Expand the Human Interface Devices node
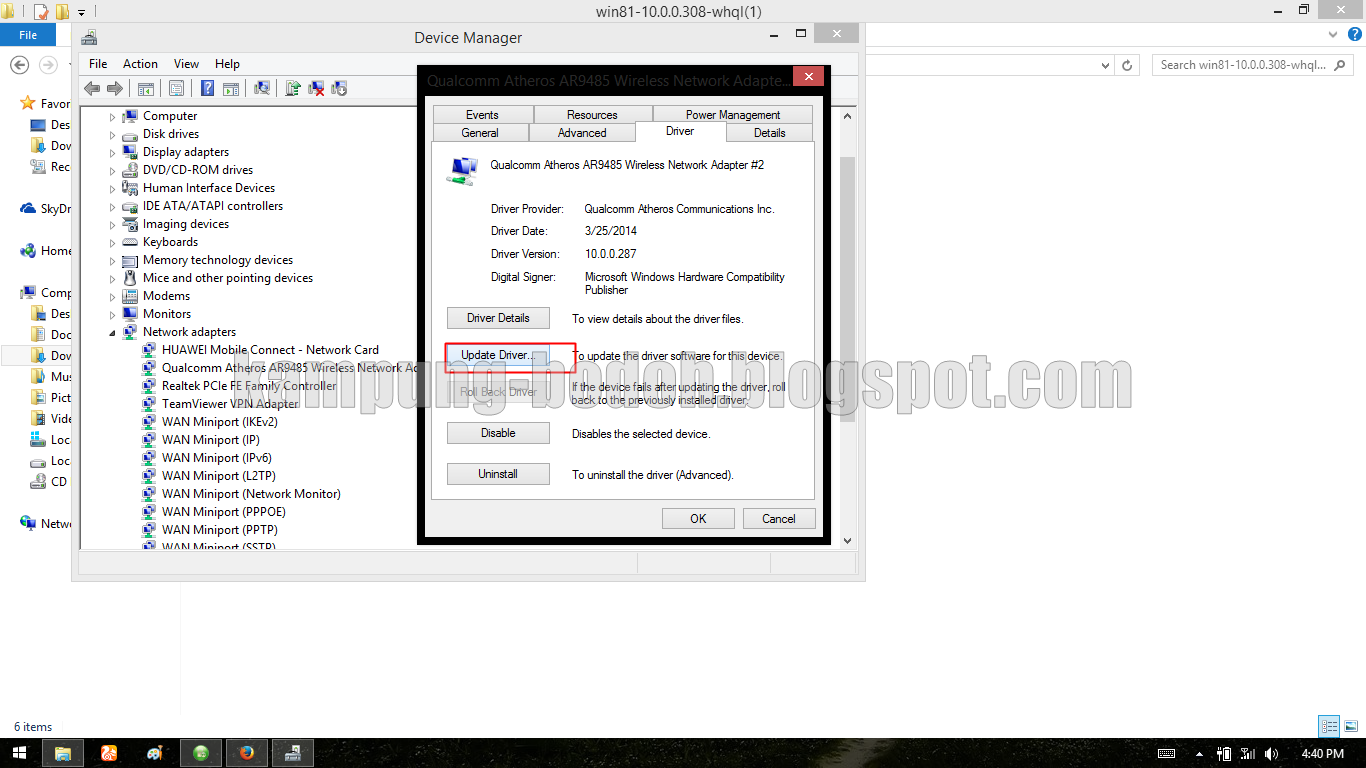This screenshot has height=768, width=1366. tap(113, 189)
